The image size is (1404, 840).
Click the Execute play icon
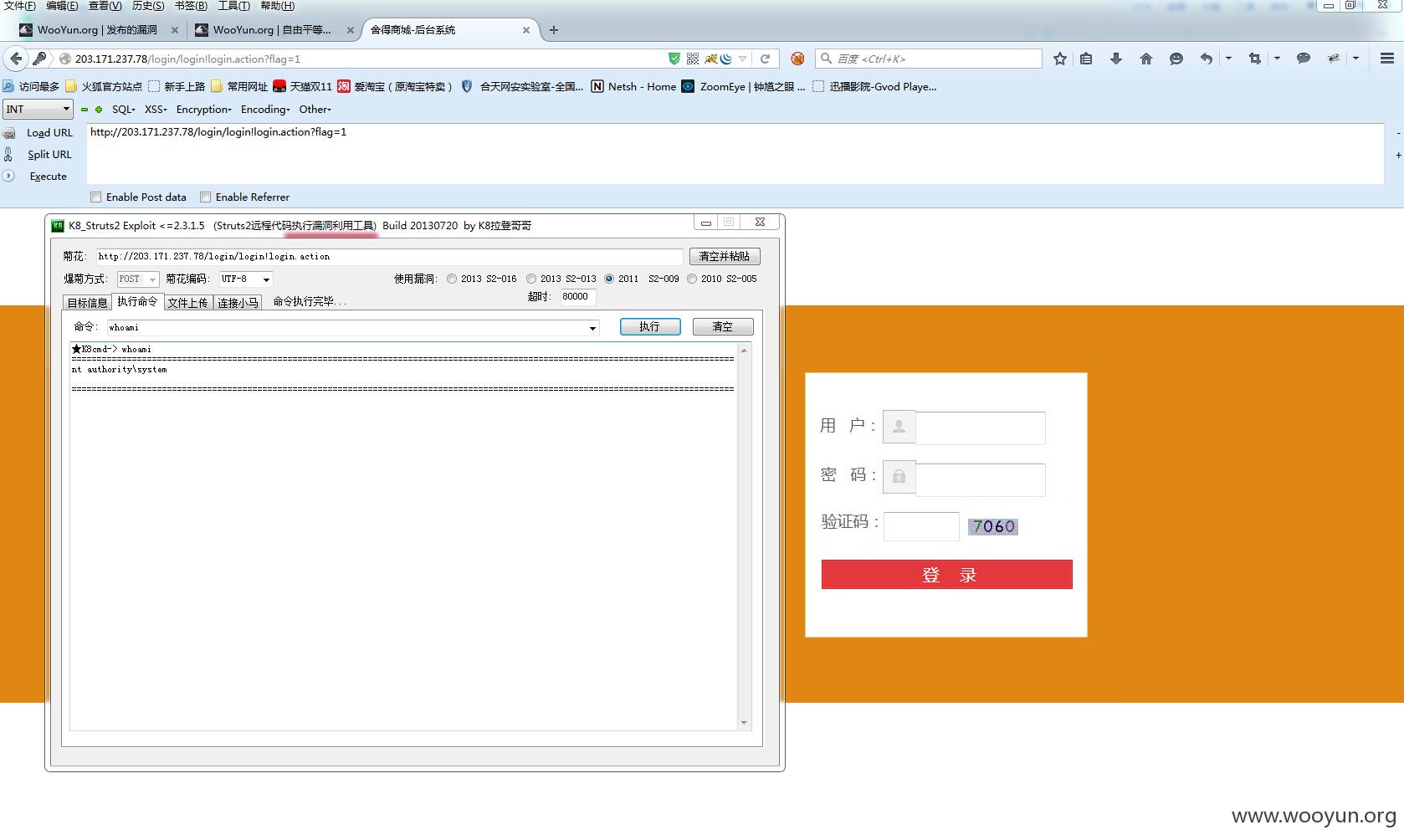(x=8, y=176)
